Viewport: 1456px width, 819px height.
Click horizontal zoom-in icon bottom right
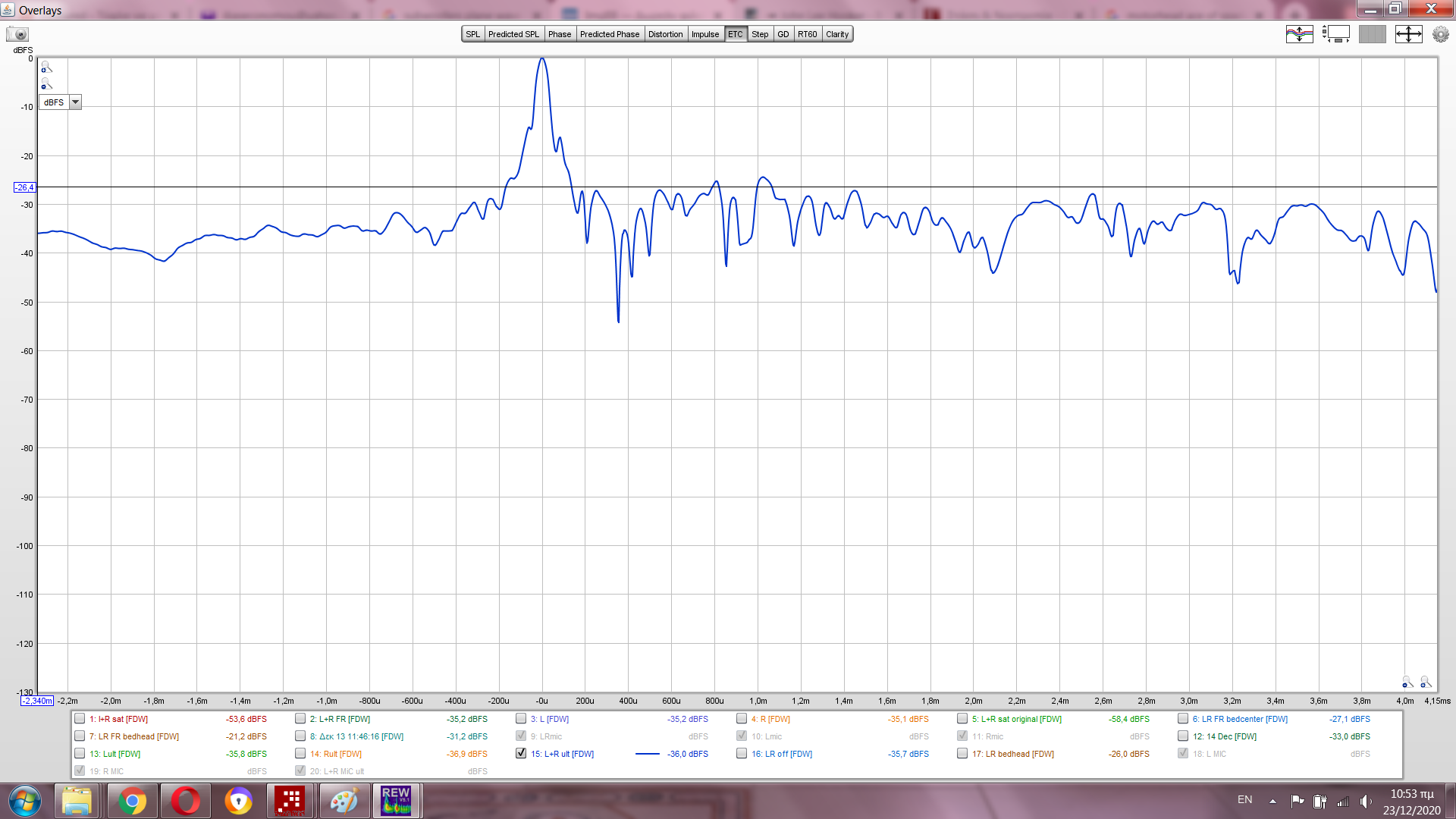[x=1426, y=682]
